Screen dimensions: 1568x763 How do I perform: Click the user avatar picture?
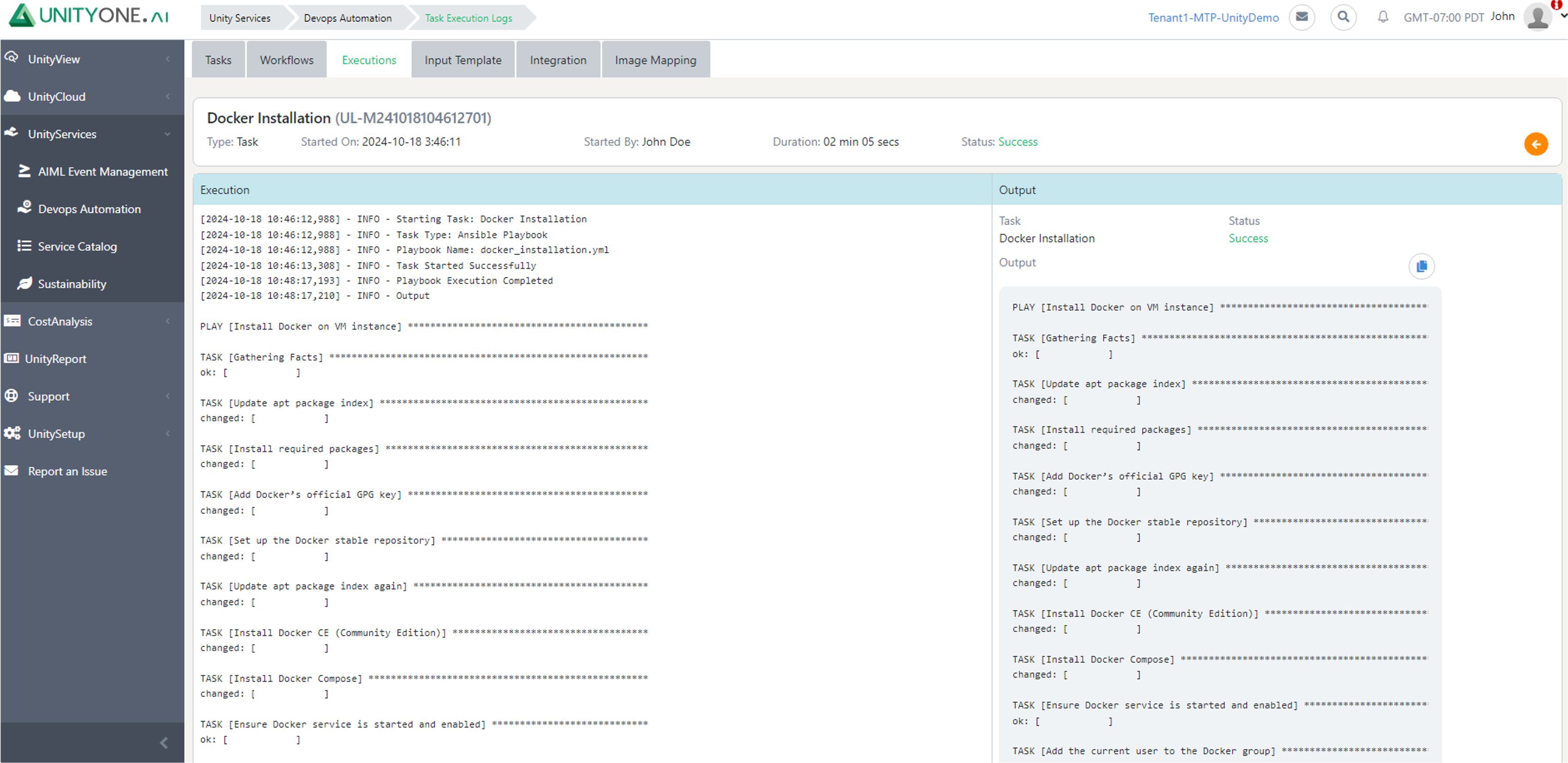(1538, 17)
